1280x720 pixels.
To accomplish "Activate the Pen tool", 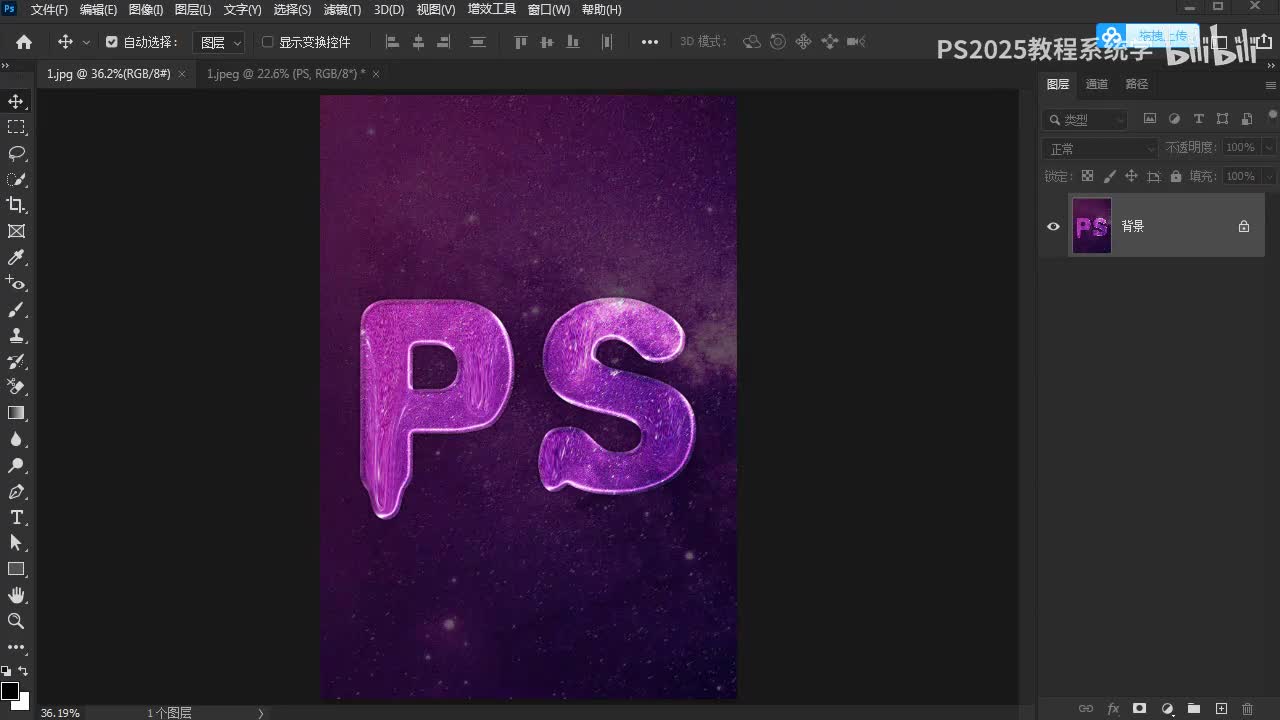I will tap(16, 491).
